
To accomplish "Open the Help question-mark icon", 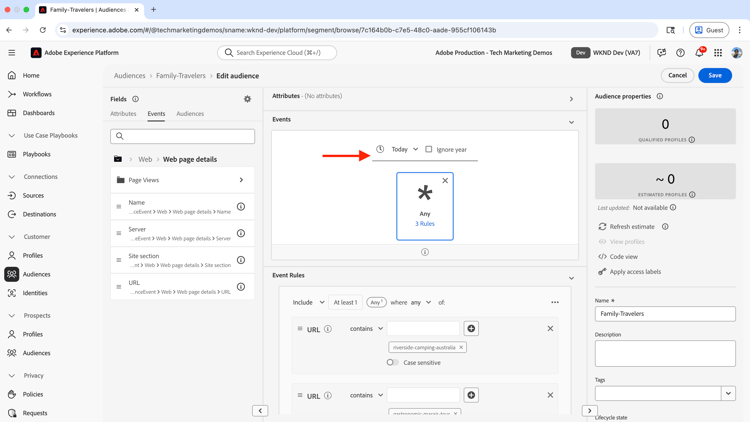I will (x=680, y=53).
